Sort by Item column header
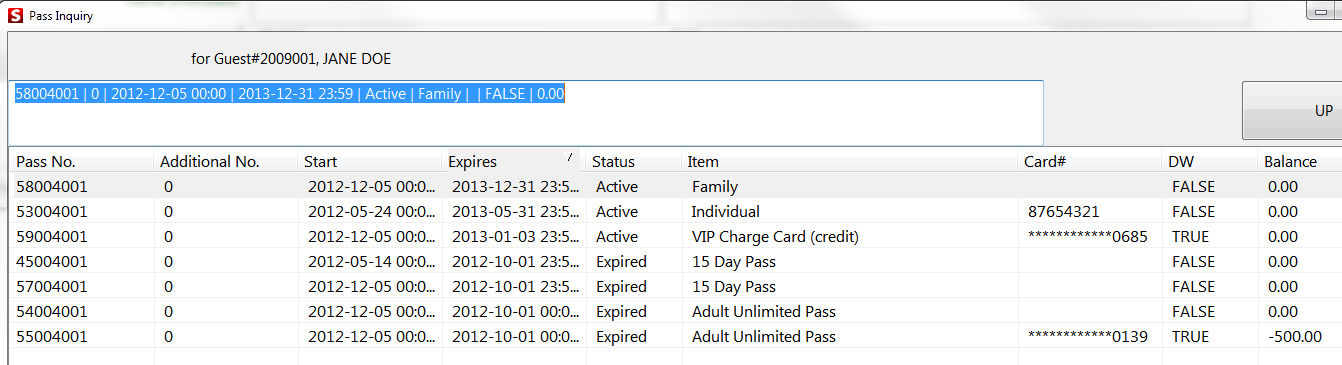Image resolution: width=1342 pixels, height=365 pixels. pos(850,161)
